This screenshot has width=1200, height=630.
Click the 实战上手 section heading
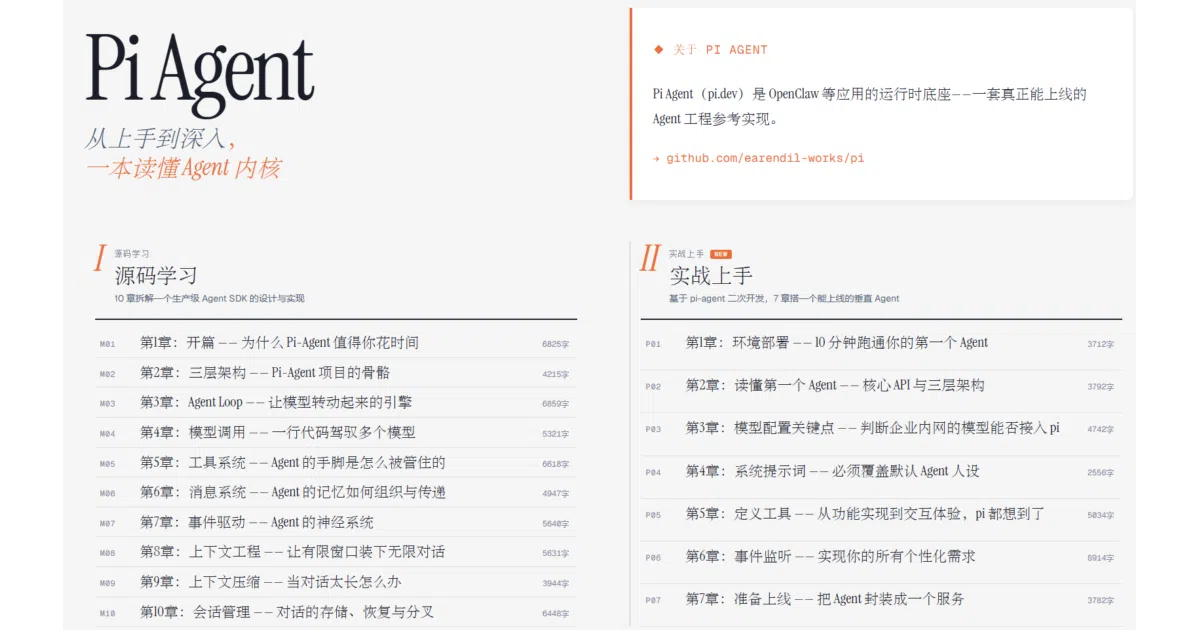(x=711, y=276)
